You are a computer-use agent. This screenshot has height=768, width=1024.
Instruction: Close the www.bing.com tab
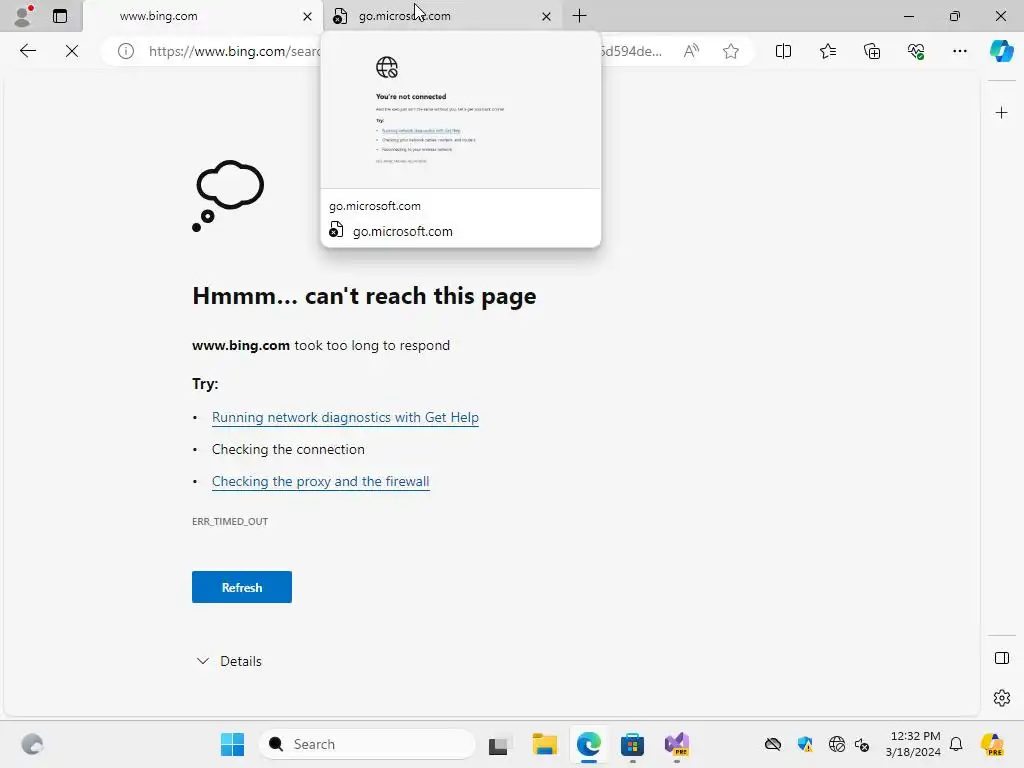[x=307, y=16]
